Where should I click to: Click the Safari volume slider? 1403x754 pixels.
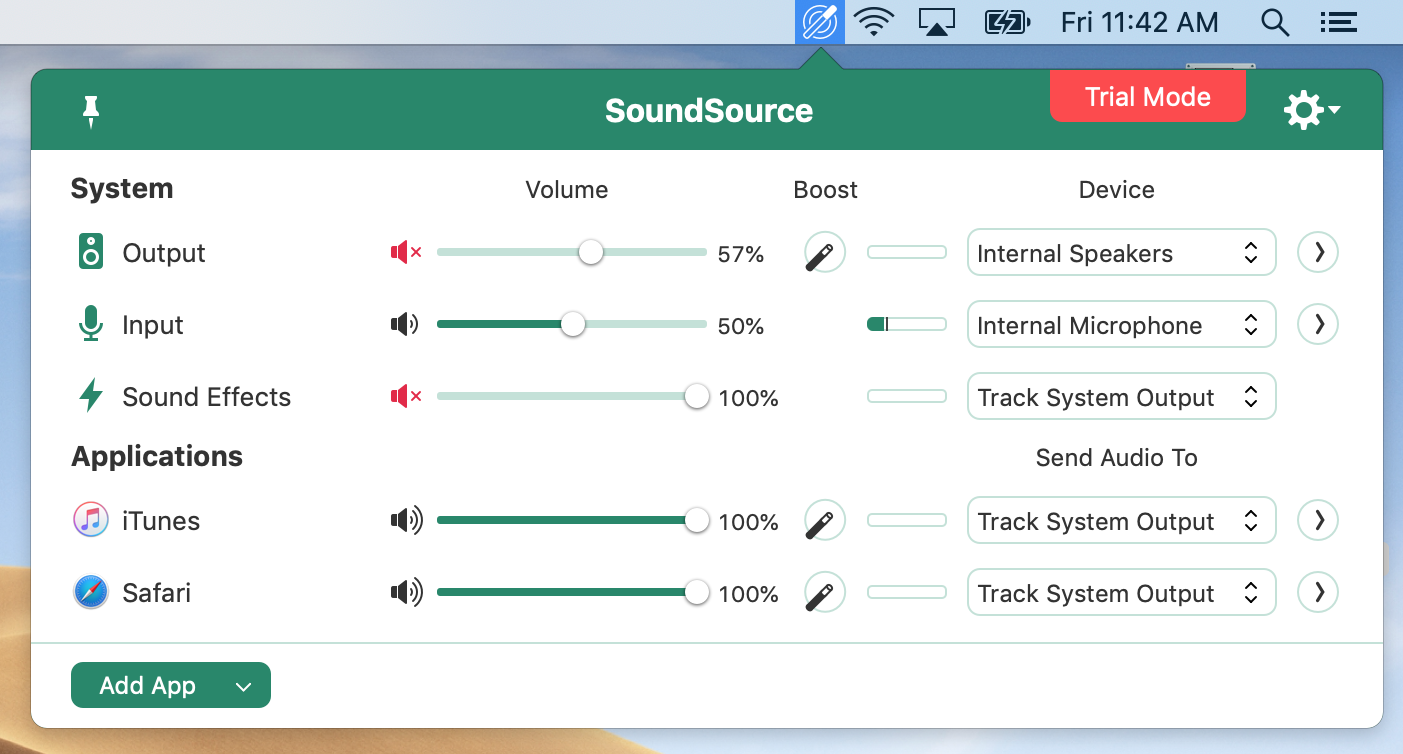573,593
